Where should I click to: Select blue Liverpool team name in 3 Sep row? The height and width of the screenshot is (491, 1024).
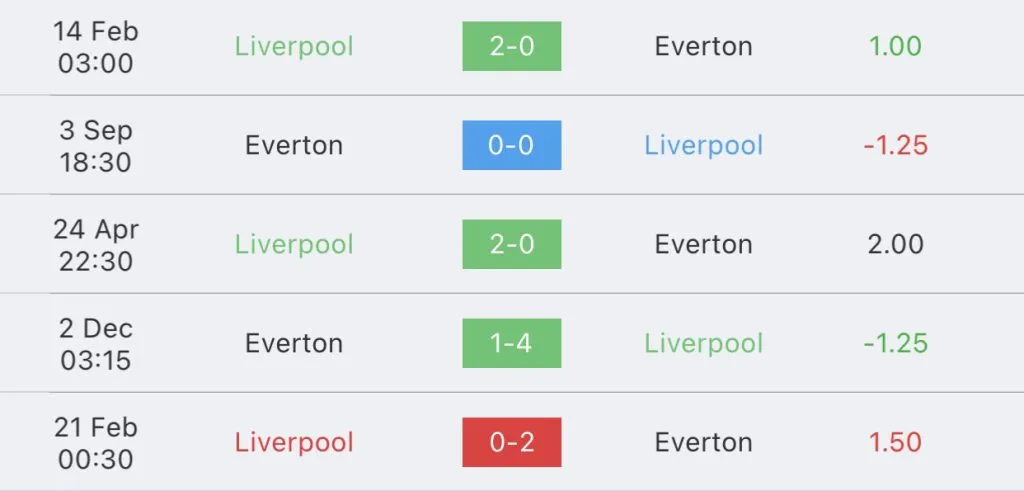(x=703, y=145)
